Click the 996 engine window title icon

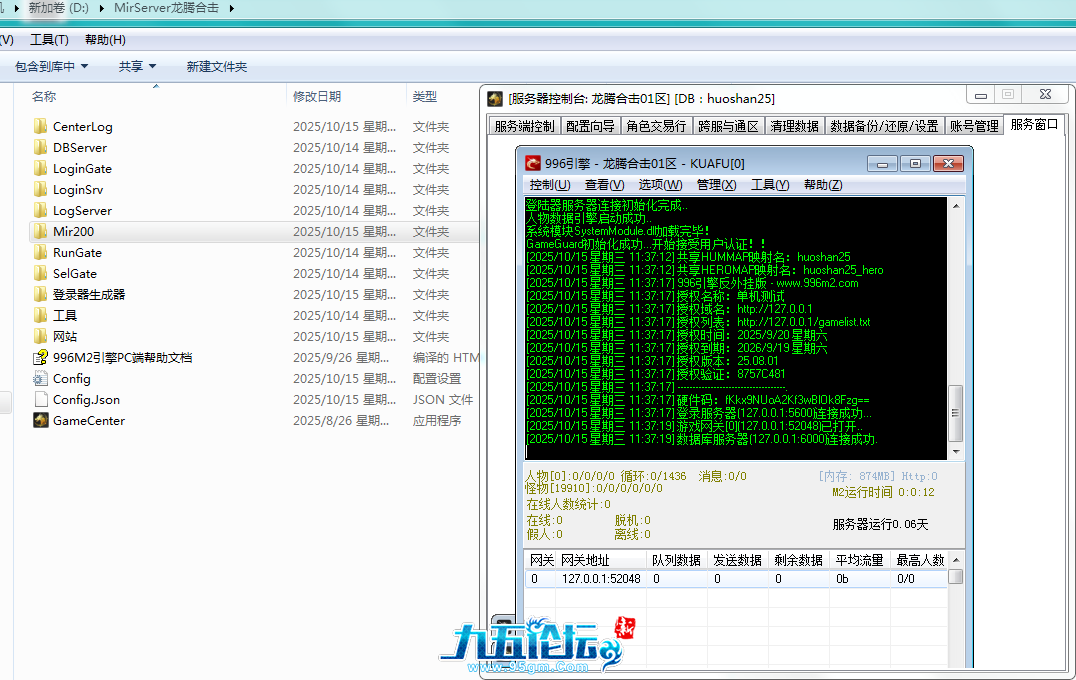click(x=533, y=163)
